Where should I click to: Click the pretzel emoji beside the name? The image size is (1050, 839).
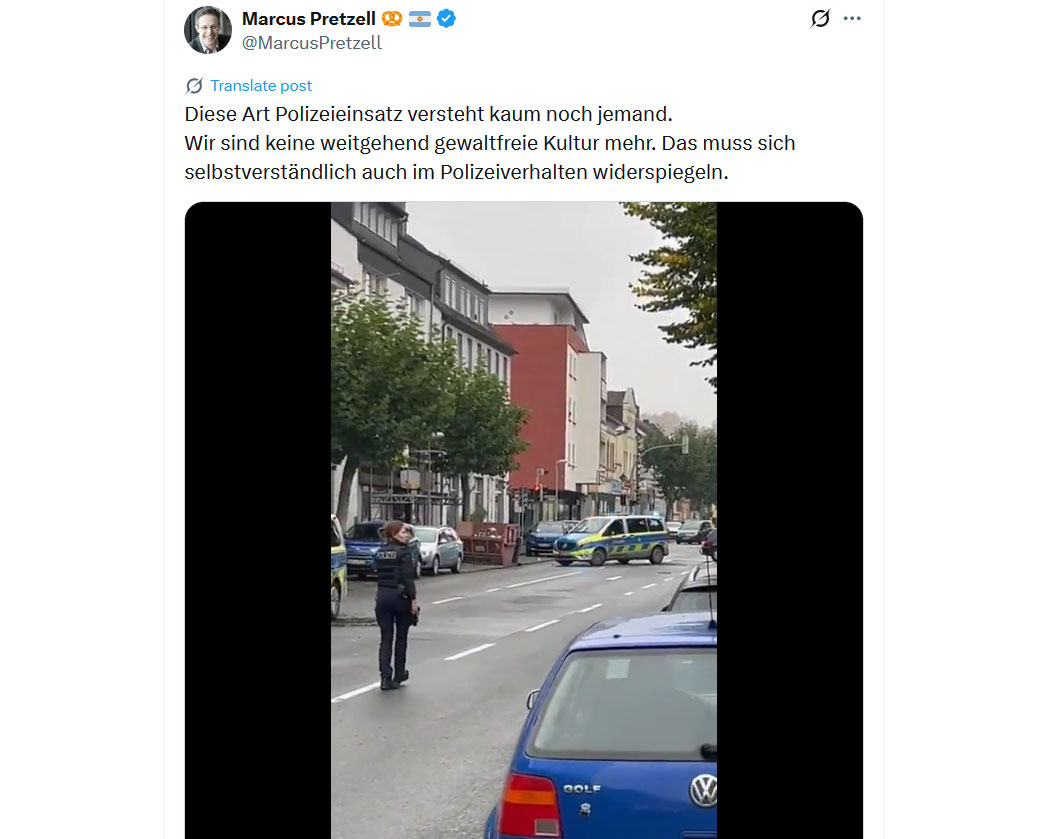pyautogui.click(x=392, y=19)
